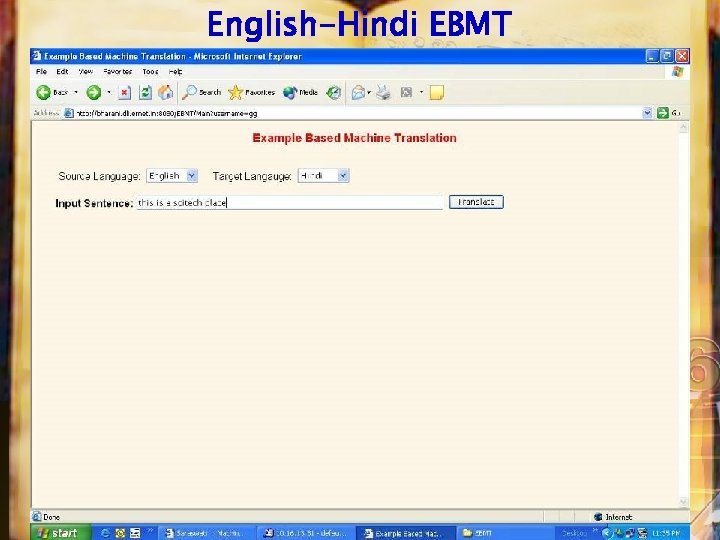Screen dimensions: 720x540
Task: Click the page icon in the address bar
Action: (69, 113)
